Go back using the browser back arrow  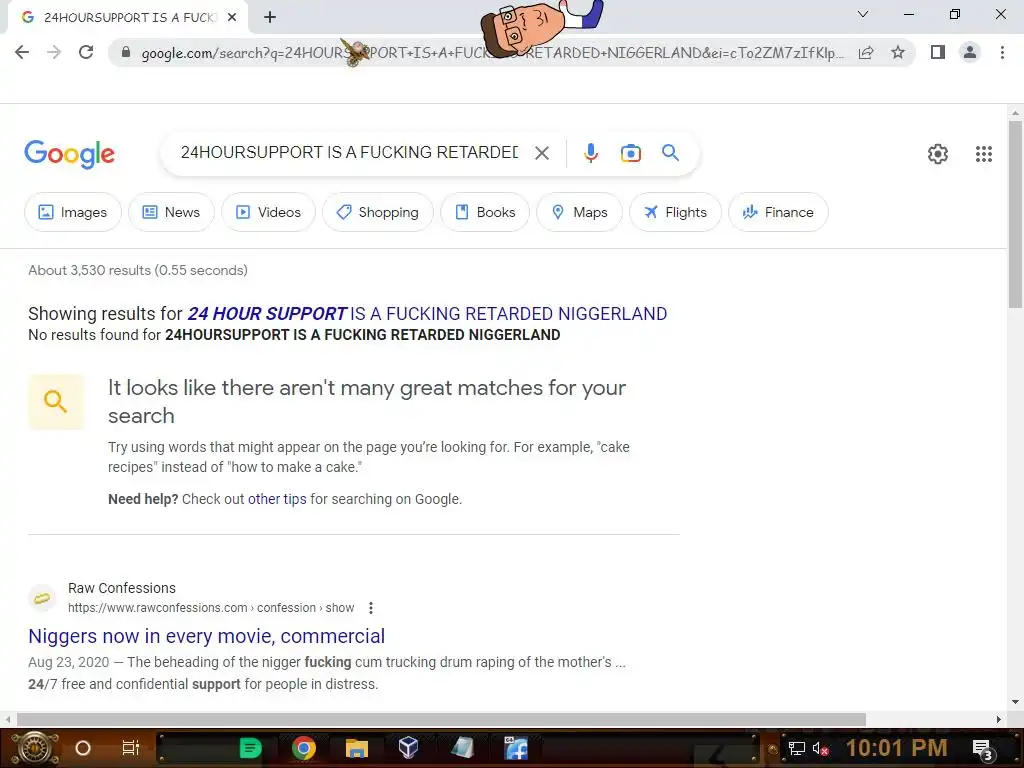coord(22,52)
